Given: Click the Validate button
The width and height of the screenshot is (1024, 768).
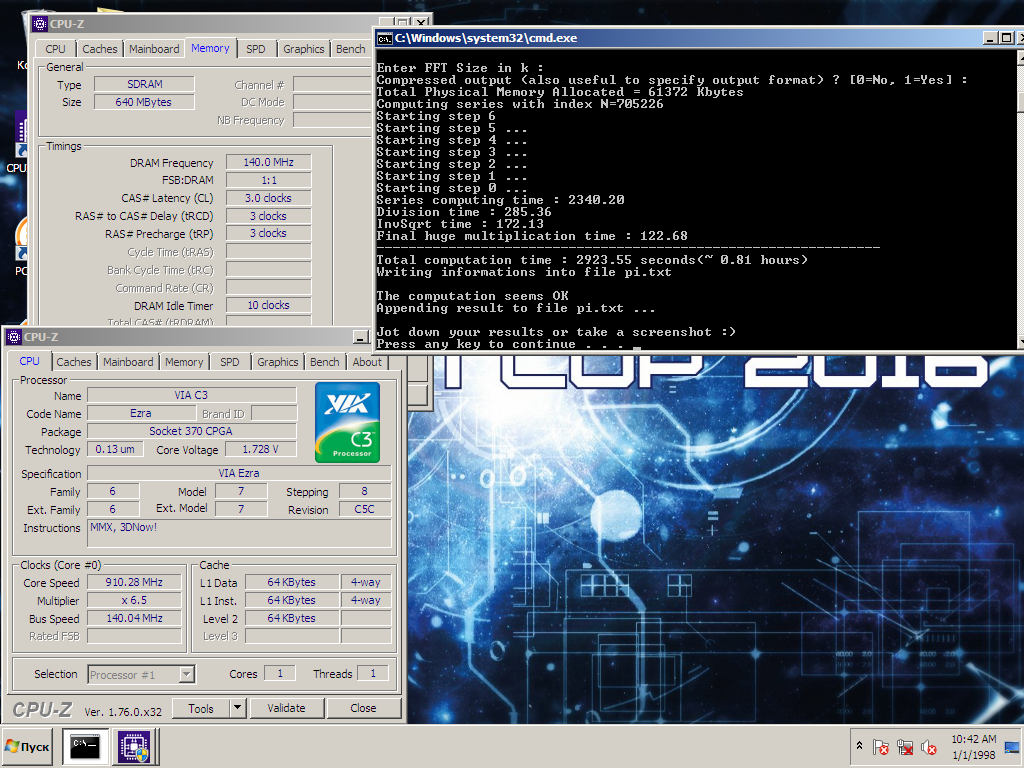Looking at the screenshot, I should pos(286,708).
